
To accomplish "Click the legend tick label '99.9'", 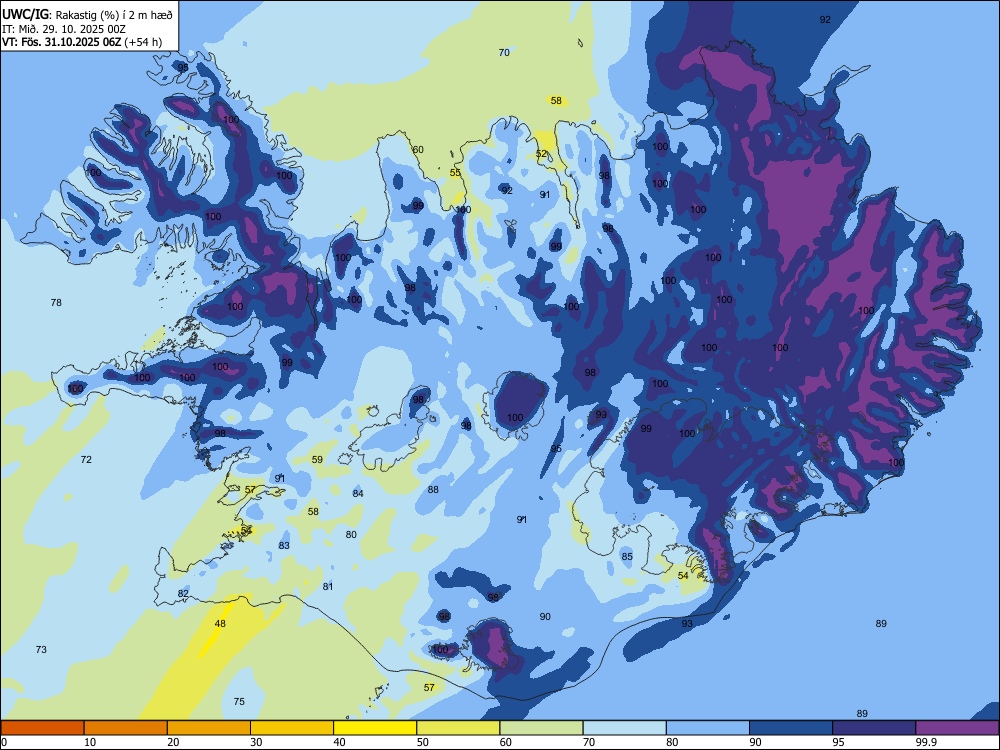I will point(925,742).
